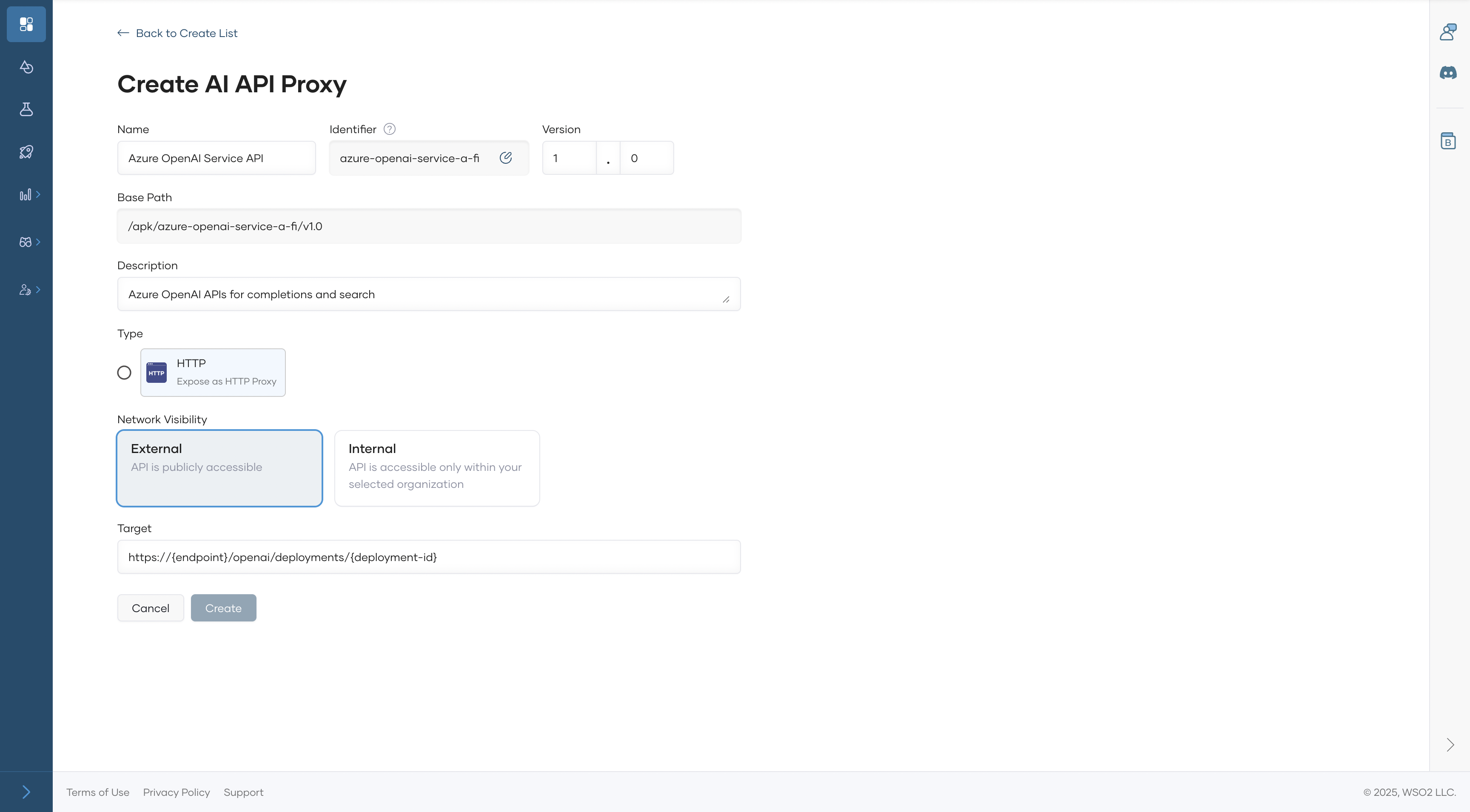Expand the Discover sidebar section chevron
The image size is (1470, 812).
[38, 242]
